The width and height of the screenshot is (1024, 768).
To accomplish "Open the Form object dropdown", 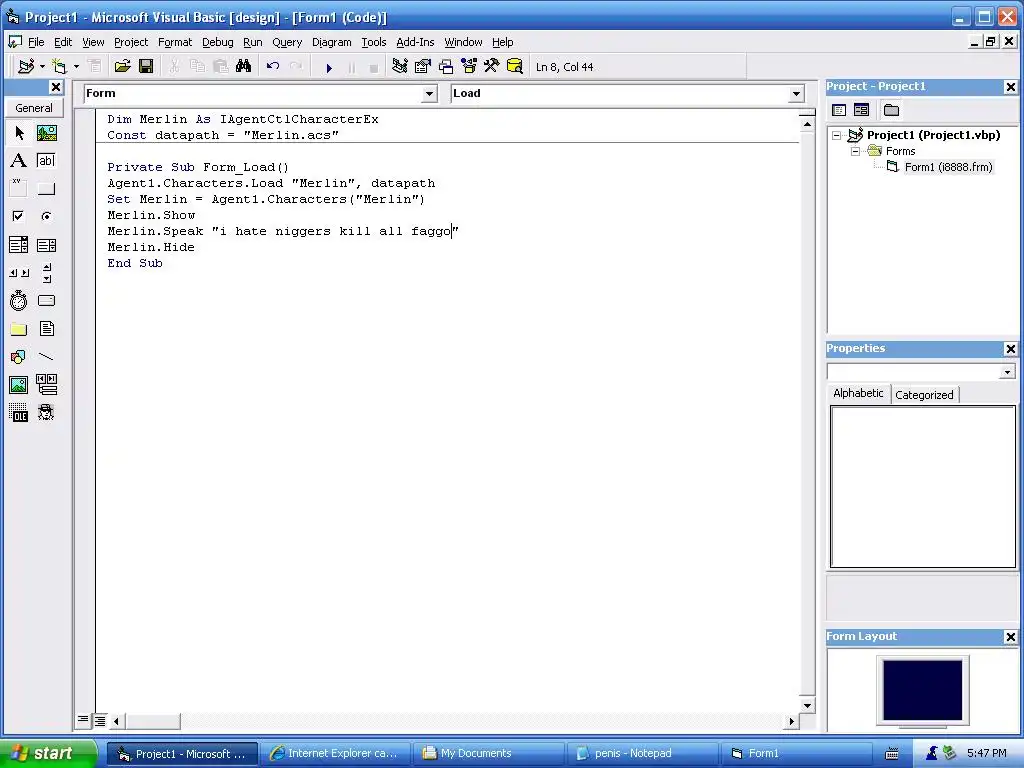I will point(429,94).
